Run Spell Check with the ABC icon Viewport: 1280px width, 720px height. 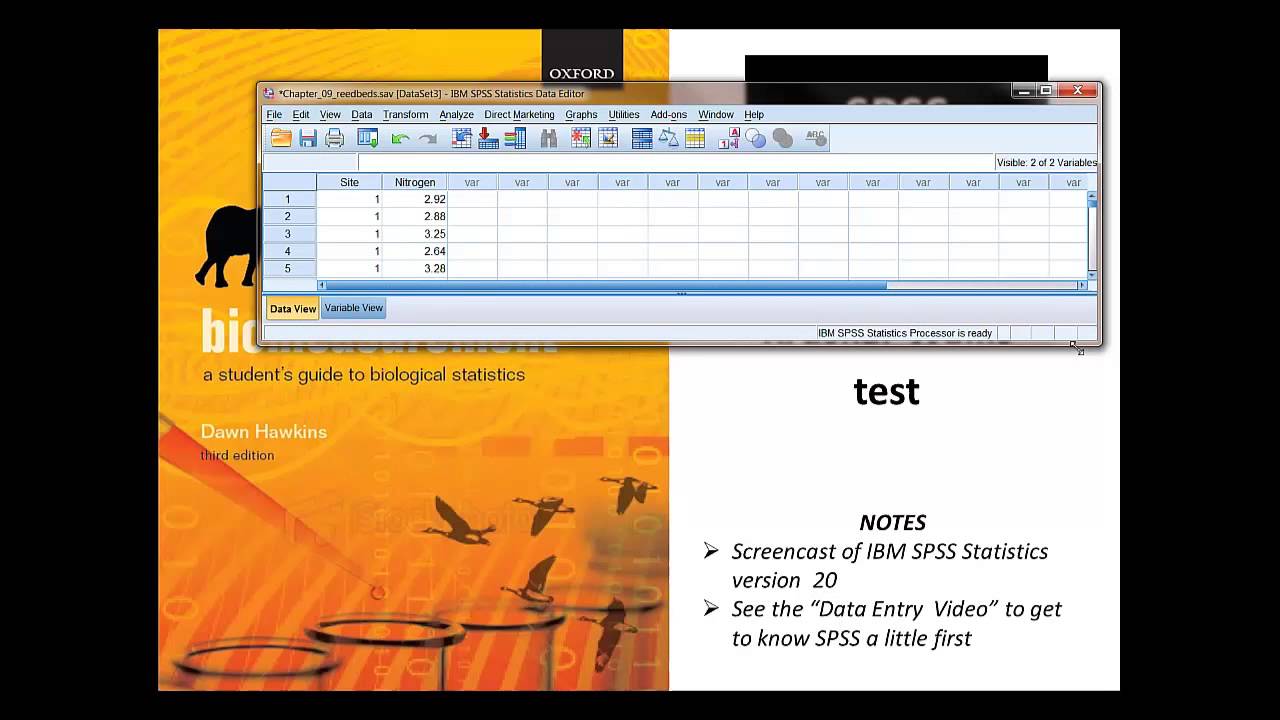point(816,138)
